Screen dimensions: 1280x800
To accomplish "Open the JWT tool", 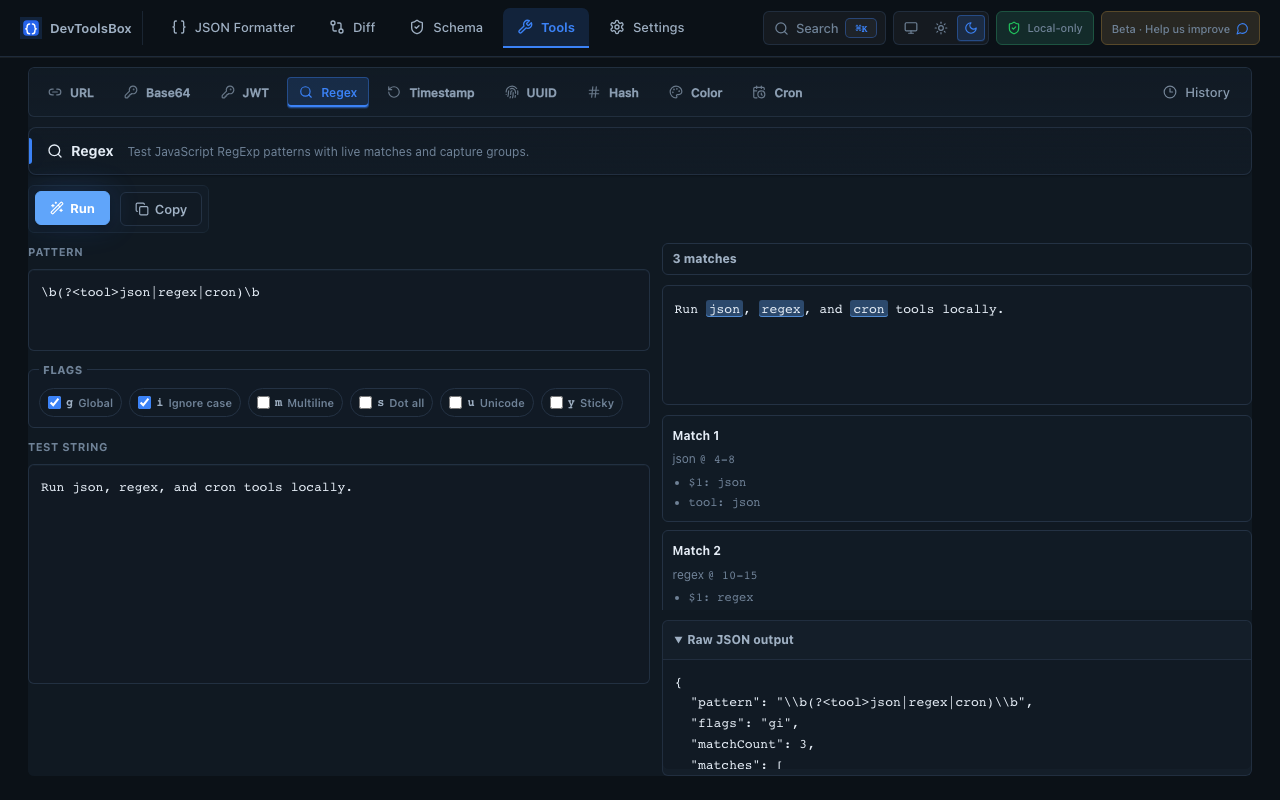I will click(x=245, y=92).
